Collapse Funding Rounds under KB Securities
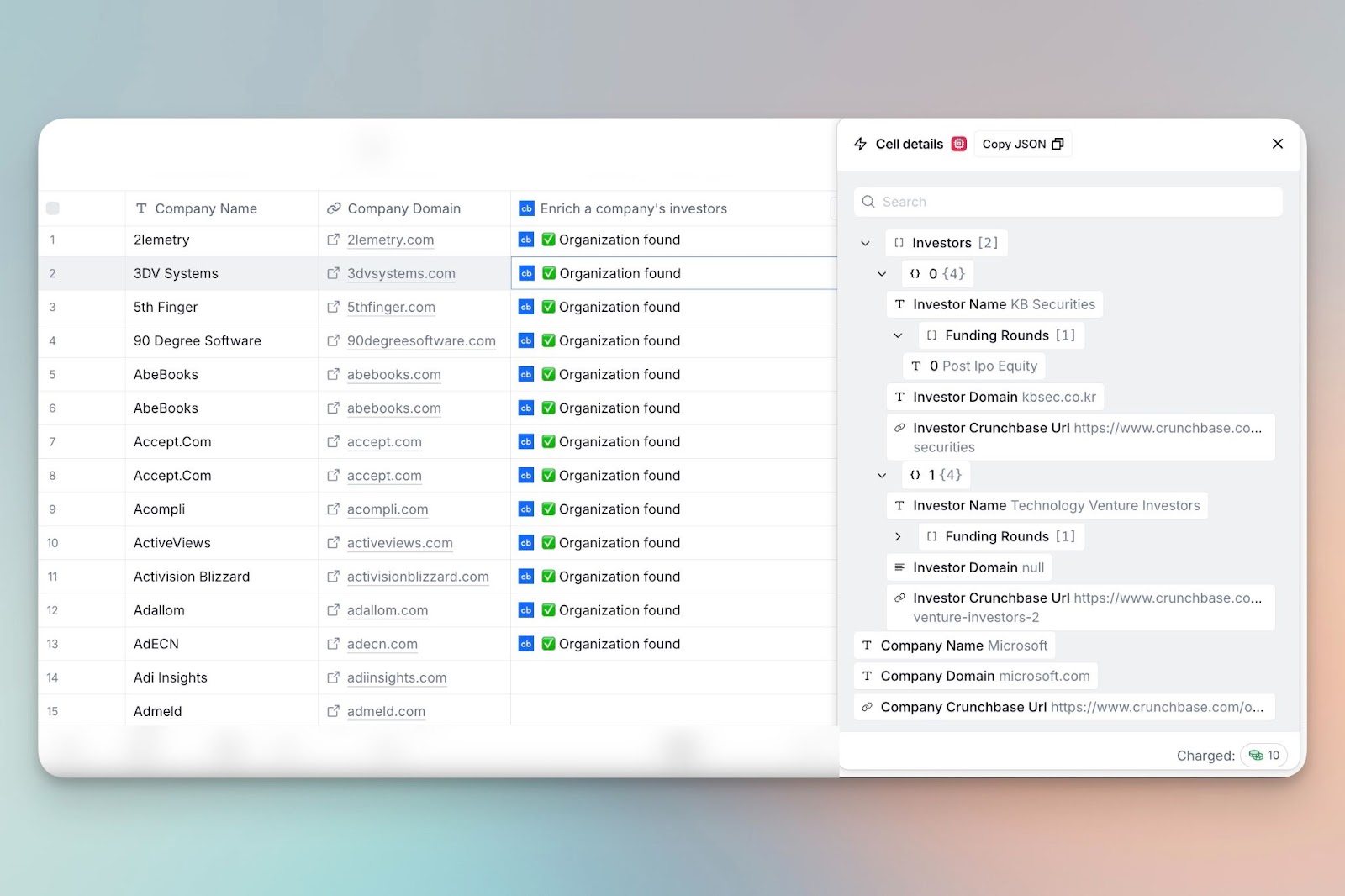Viewport: 1345px width, 896px height. coord(898,335)
